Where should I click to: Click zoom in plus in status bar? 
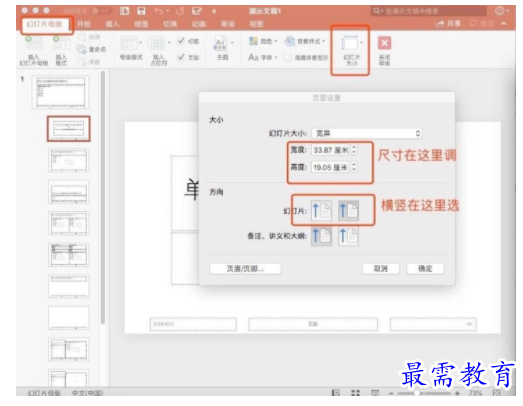457,393
